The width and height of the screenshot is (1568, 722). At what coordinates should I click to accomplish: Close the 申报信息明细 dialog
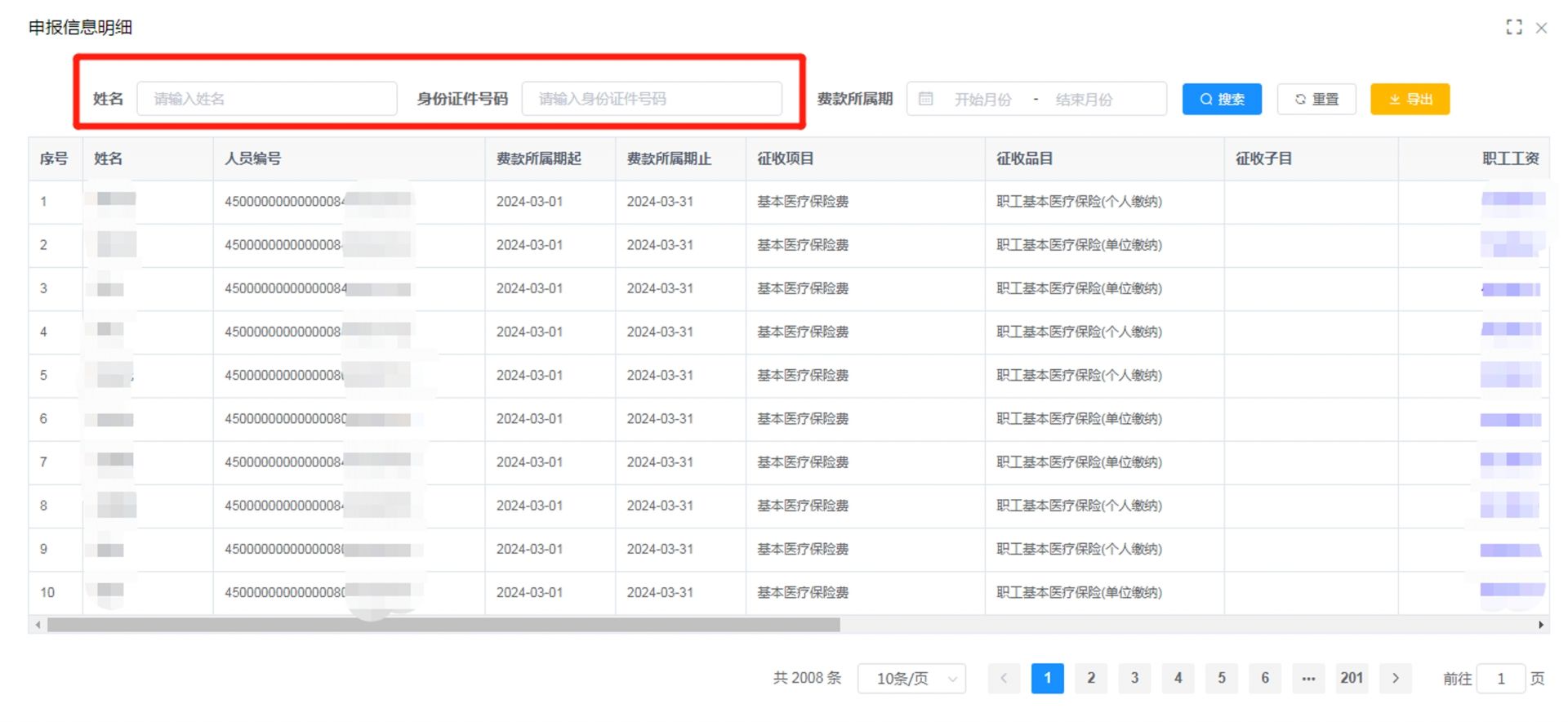pos(1541,28)
